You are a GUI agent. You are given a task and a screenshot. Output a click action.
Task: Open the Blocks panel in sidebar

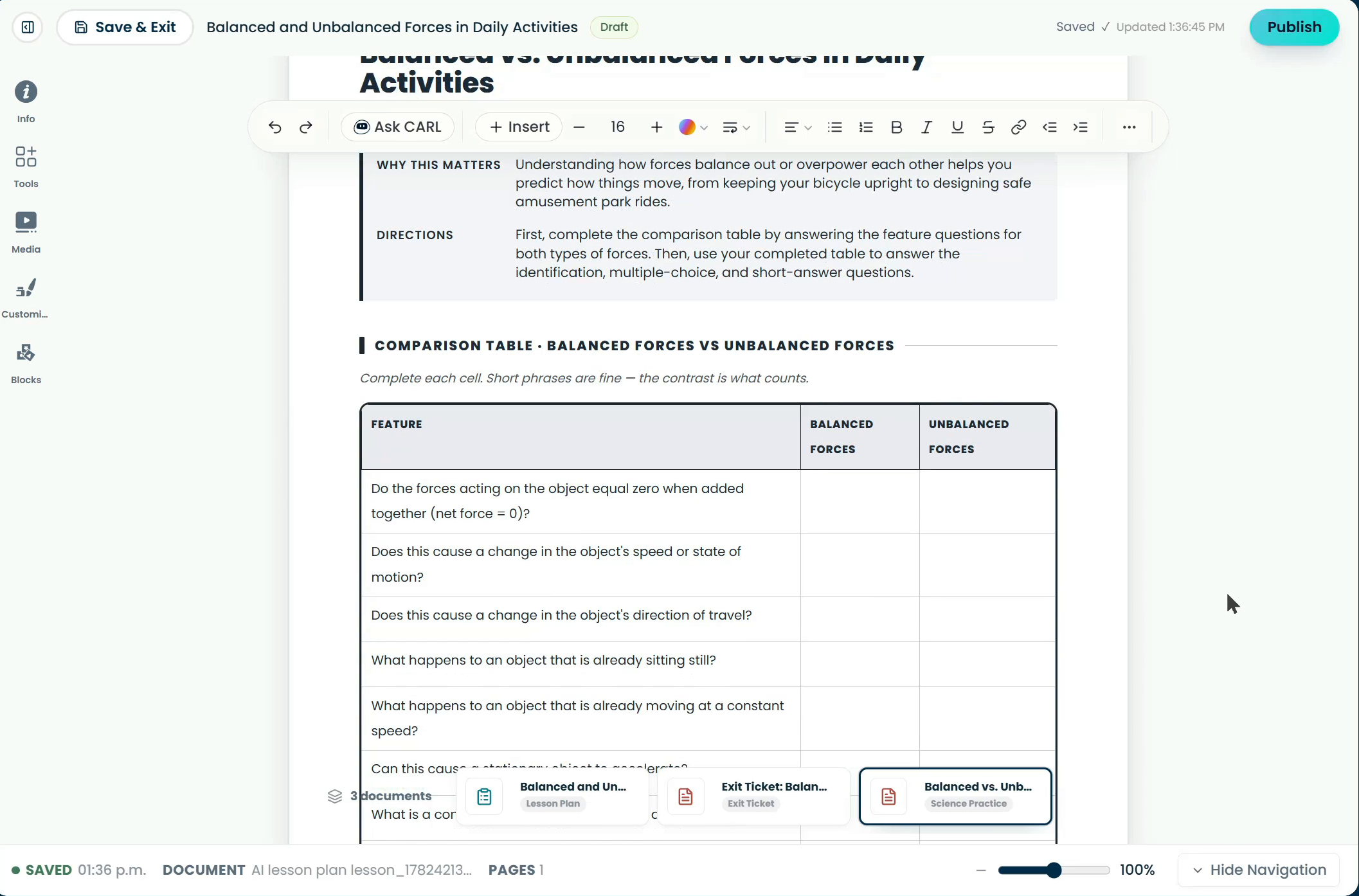tap(26, 363)
